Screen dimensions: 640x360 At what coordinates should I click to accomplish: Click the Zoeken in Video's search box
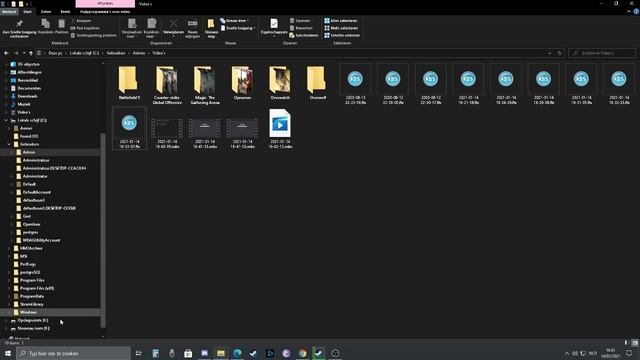pyautogui.click(x=602, y=53)
